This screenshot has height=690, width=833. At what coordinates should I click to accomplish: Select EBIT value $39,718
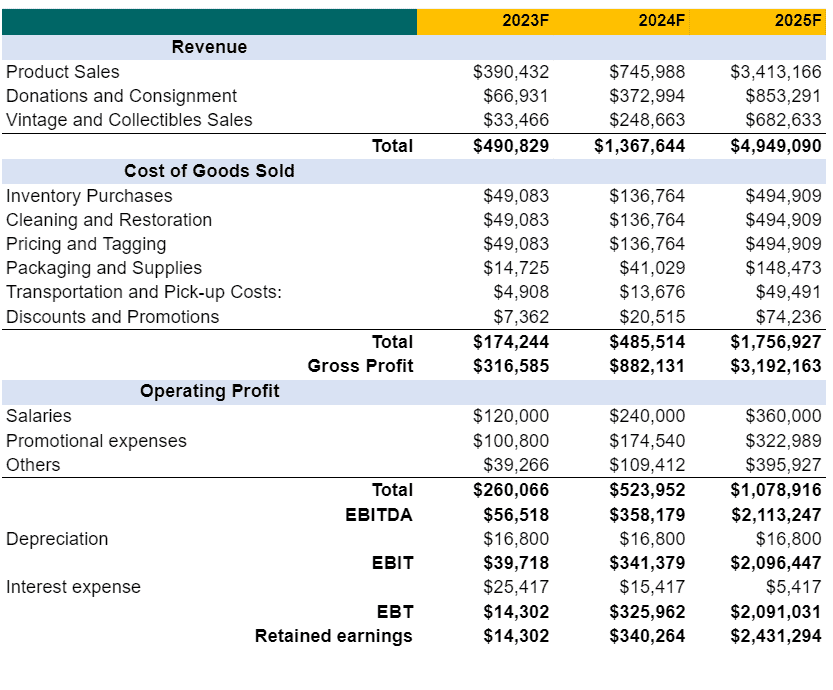516,563
